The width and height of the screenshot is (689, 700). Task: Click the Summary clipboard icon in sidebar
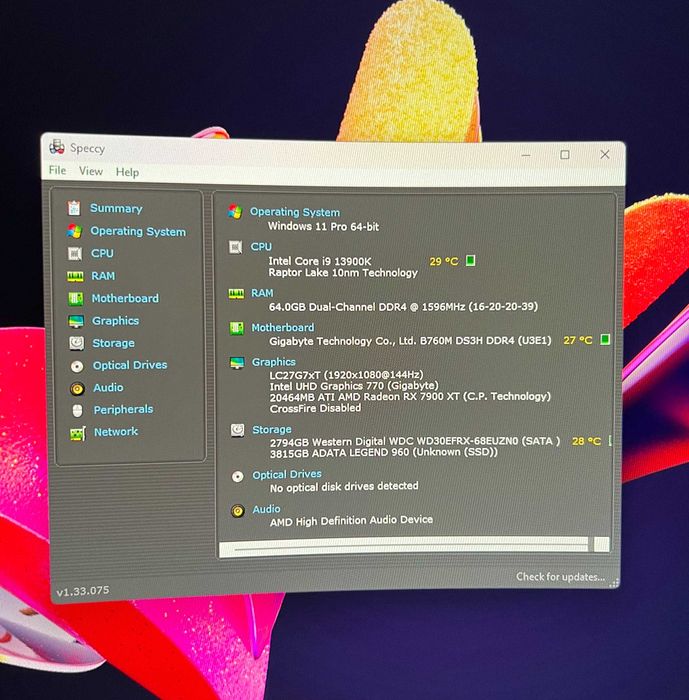74,208
